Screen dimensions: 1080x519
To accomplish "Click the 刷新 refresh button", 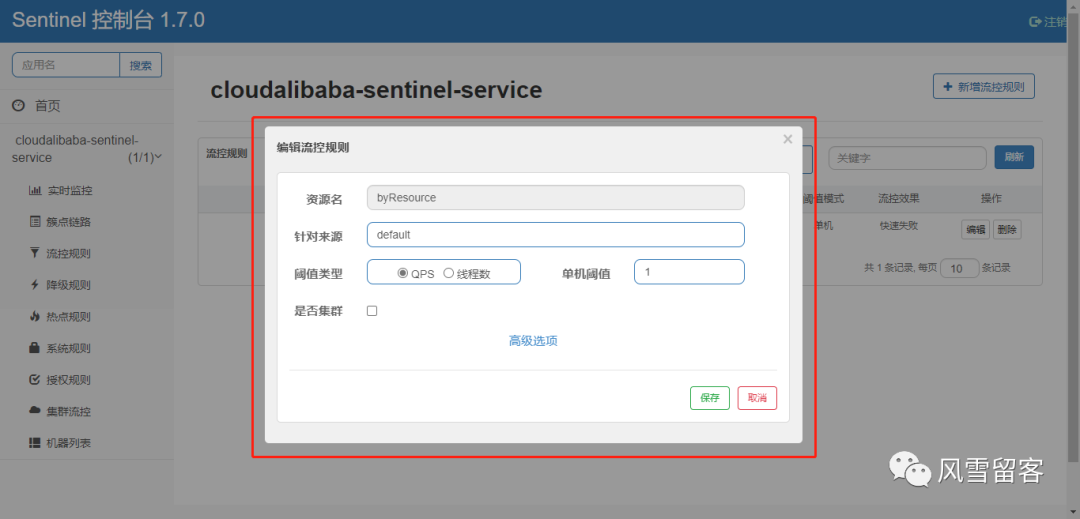I will click(x=1014, y=157).
